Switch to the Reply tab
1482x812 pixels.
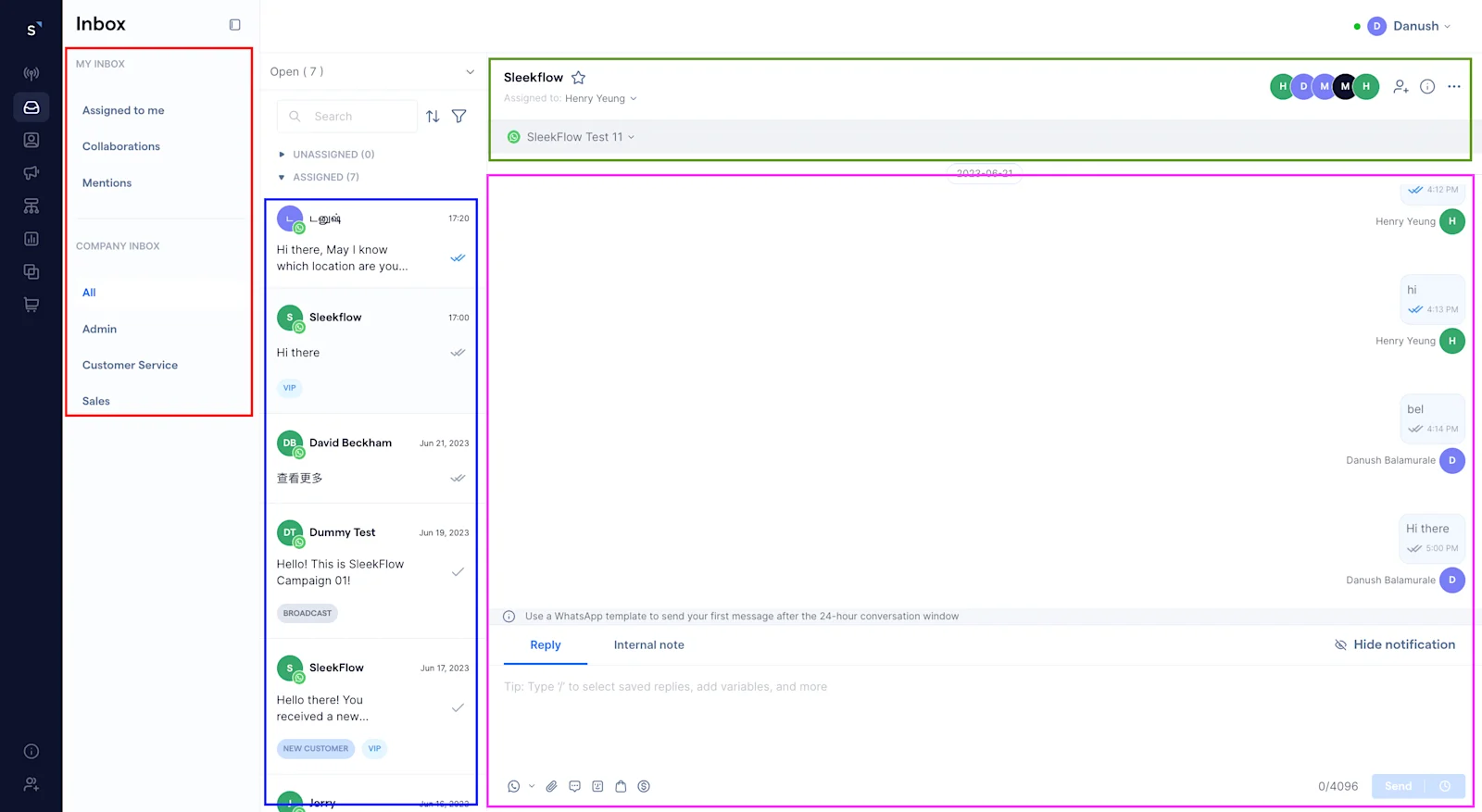[546, 645]
